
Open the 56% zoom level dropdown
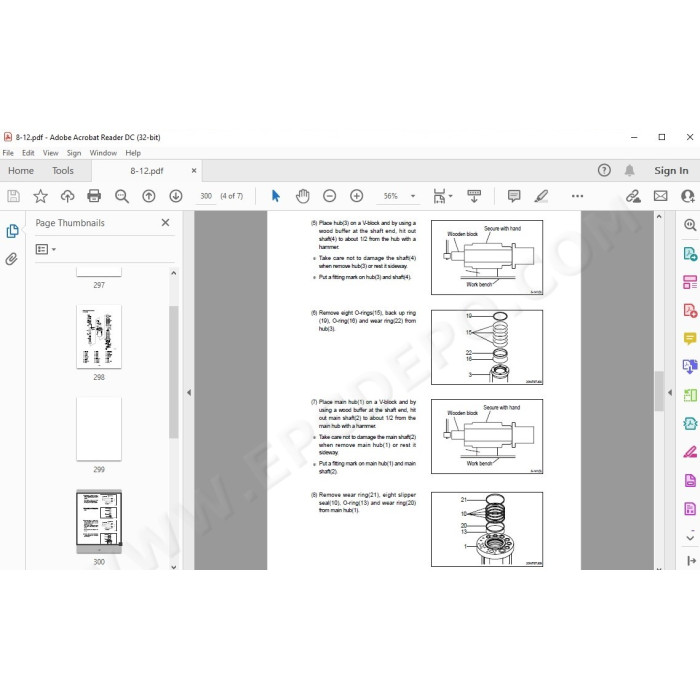point(413,196)
